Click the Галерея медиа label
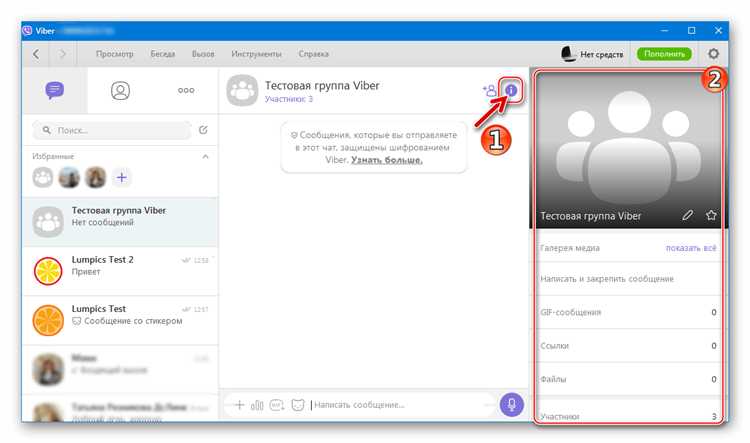750x443 pixels. (x=570, y=248)
